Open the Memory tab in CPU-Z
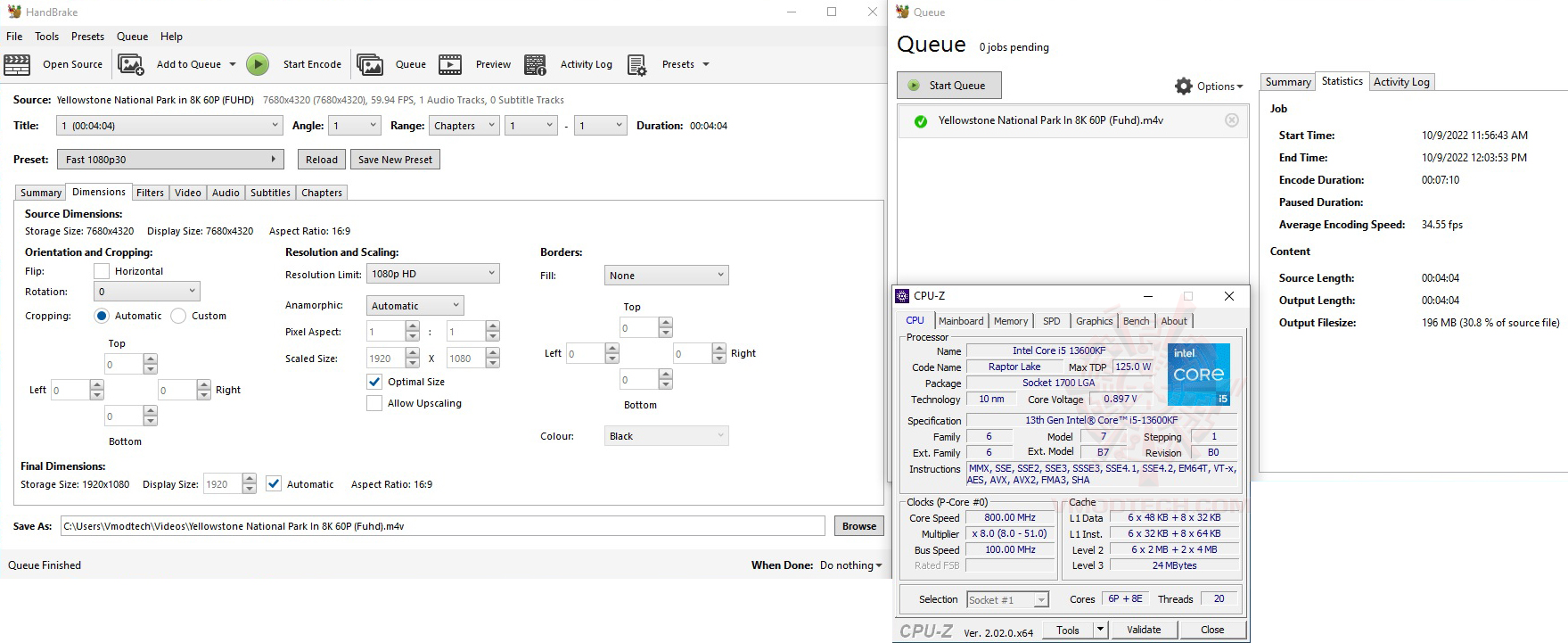 tap(1011, 321)
